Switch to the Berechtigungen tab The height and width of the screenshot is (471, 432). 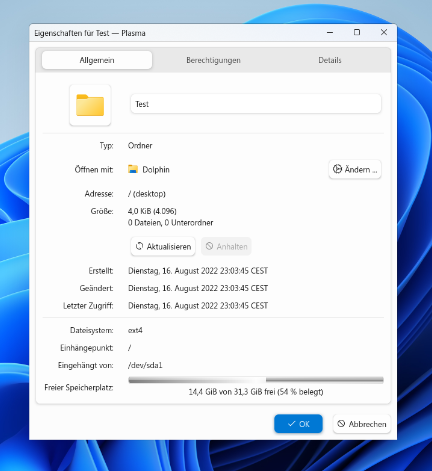pyautogui.click(x=213, y=60)
